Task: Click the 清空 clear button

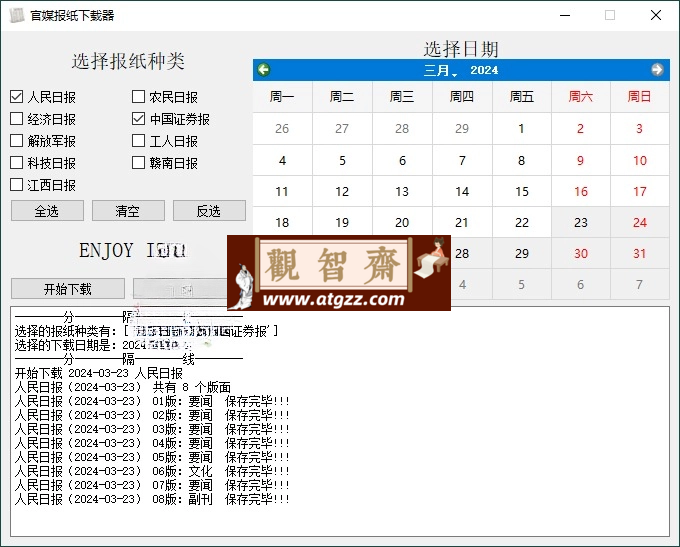Action: click(x=128, y=211)
